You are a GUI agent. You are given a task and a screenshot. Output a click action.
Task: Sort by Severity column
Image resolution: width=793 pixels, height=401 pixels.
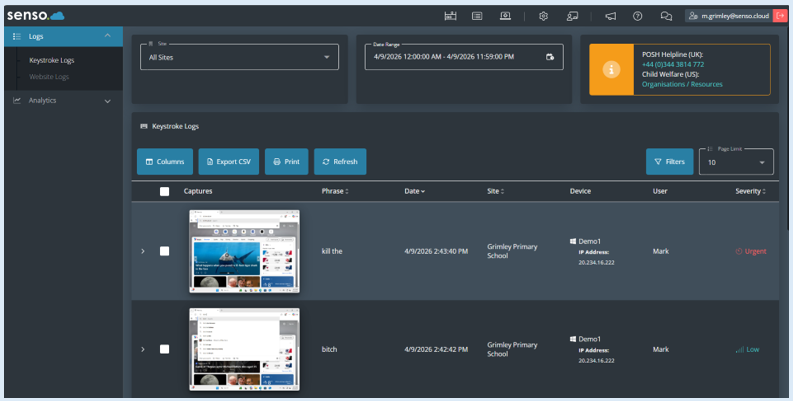tap(750, 191)
